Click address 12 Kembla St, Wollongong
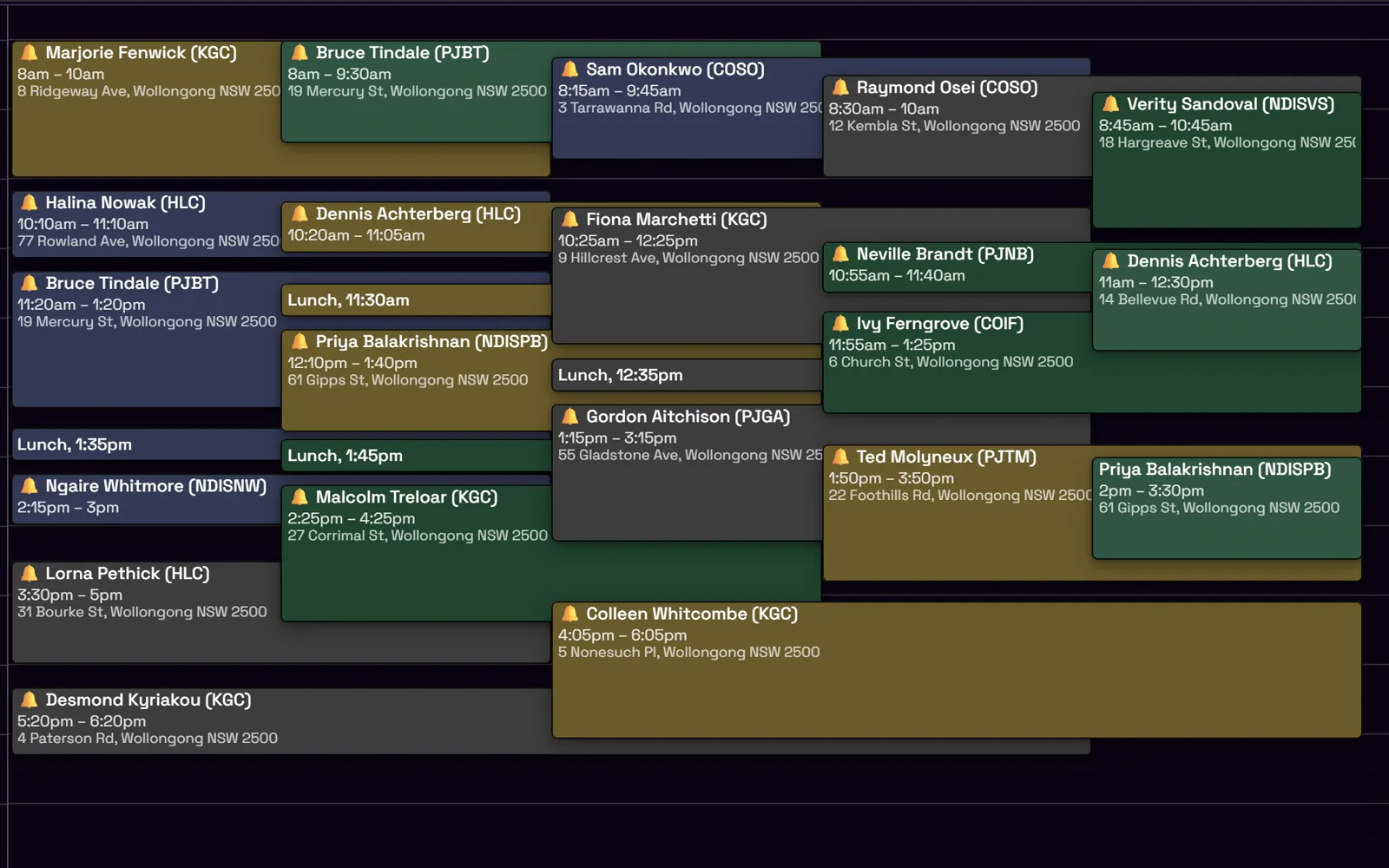Screen dimensions: 1389x868 (x=954, y=126)
